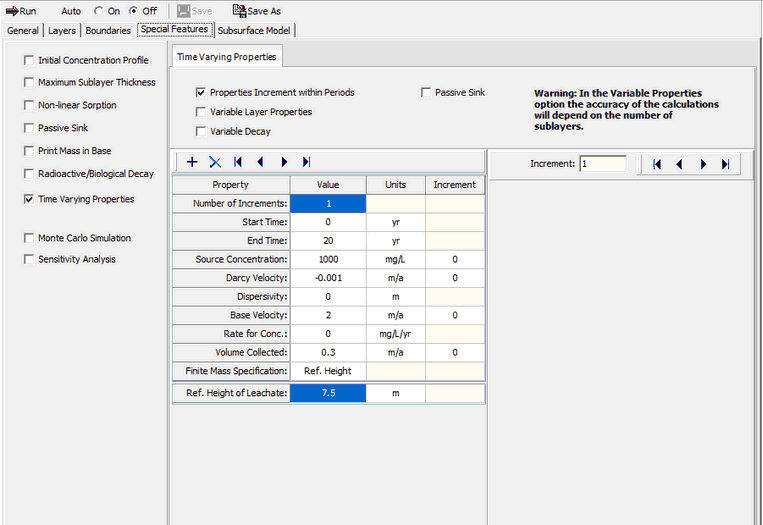
Task: Jump to last increment
Action: [725, 164]
